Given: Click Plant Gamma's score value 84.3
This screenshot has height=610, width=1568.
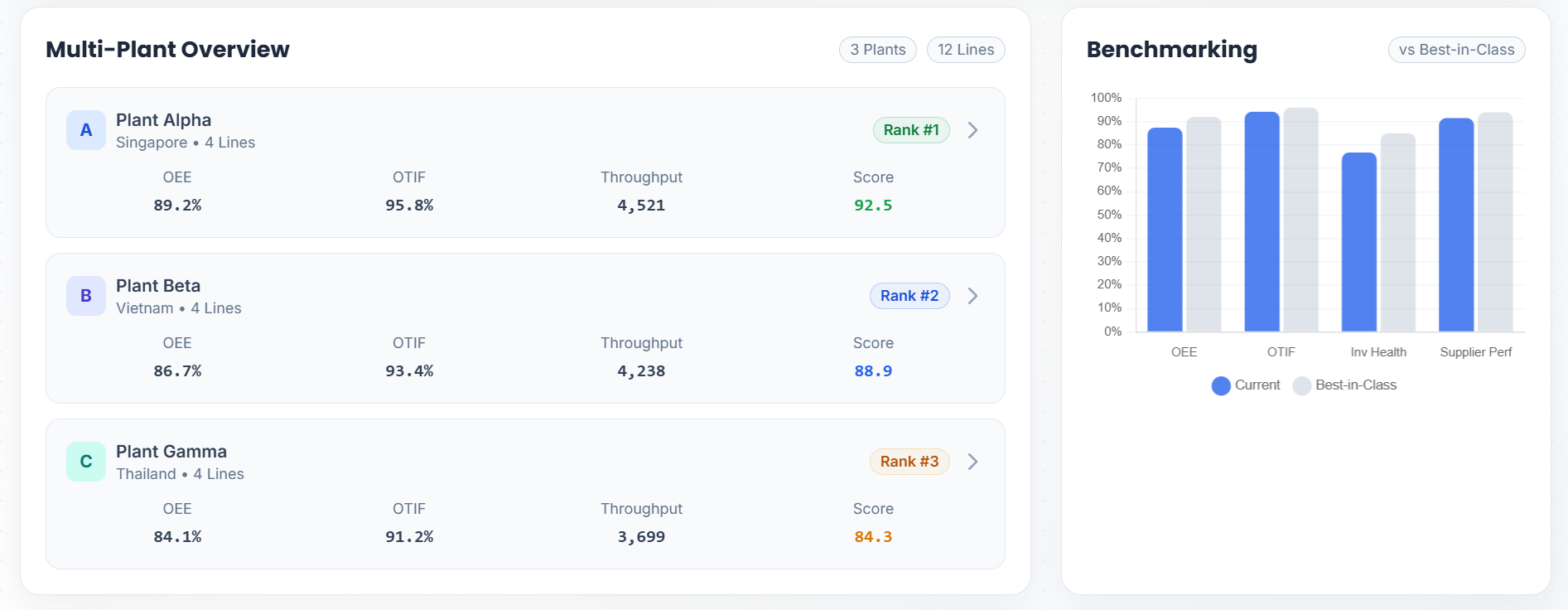Looking at the screenshot, I should (x=873, y=537).
